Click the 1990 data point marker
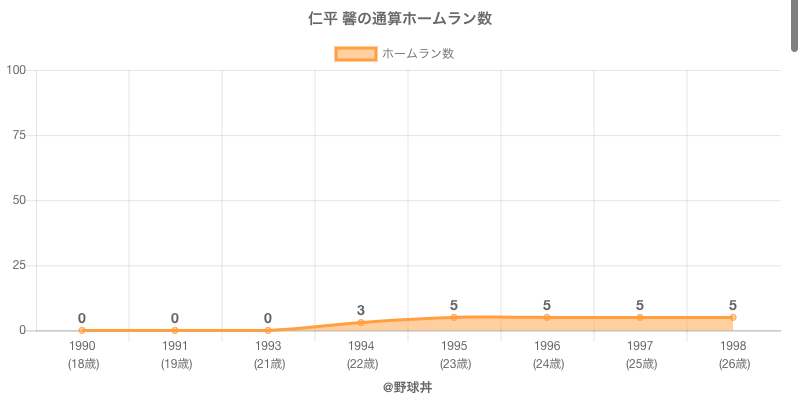The width and height of the screenshot is (800, 400). click(x=82, y=330)
